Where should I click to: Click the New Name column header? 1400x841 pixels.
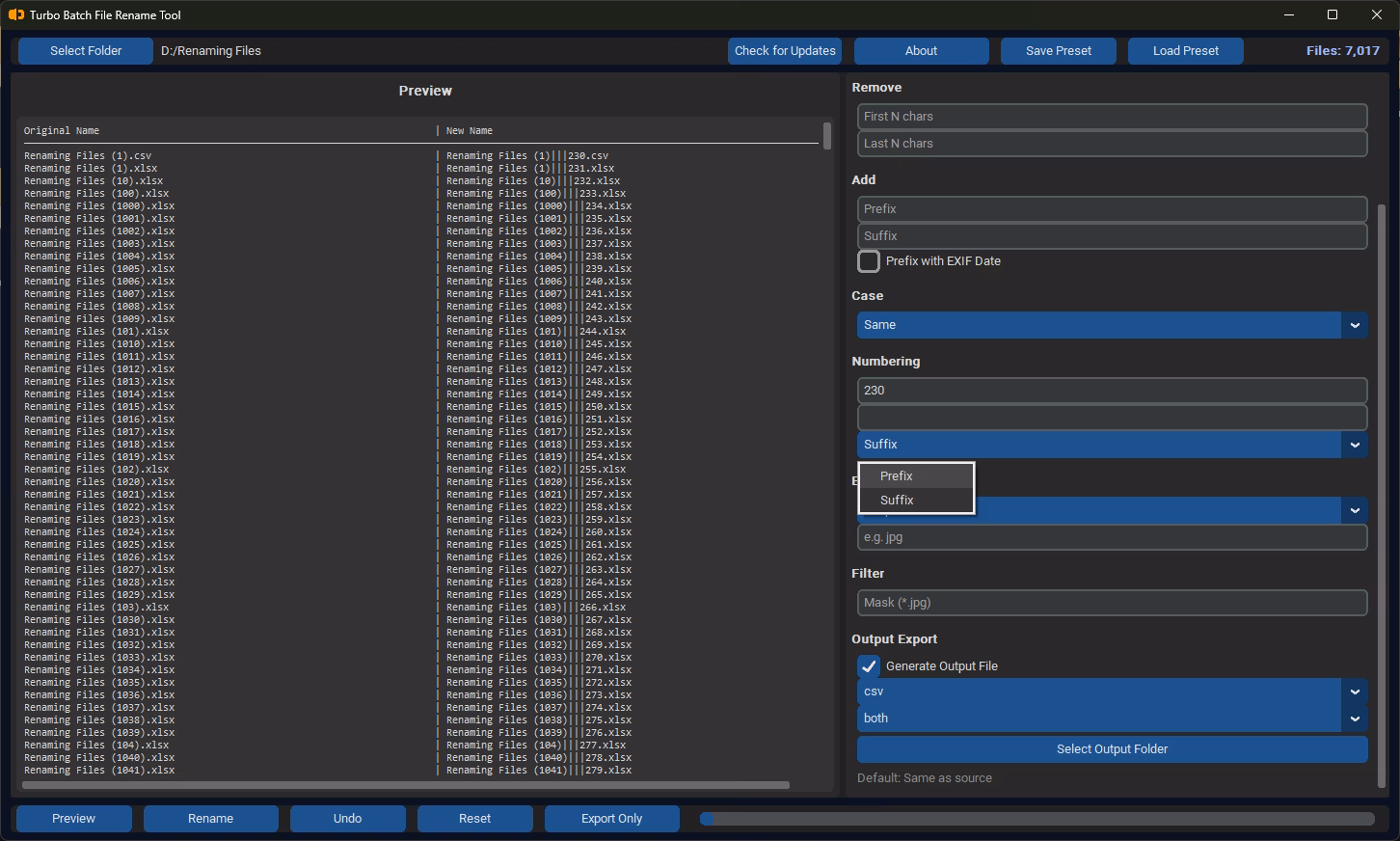(470, 131)
